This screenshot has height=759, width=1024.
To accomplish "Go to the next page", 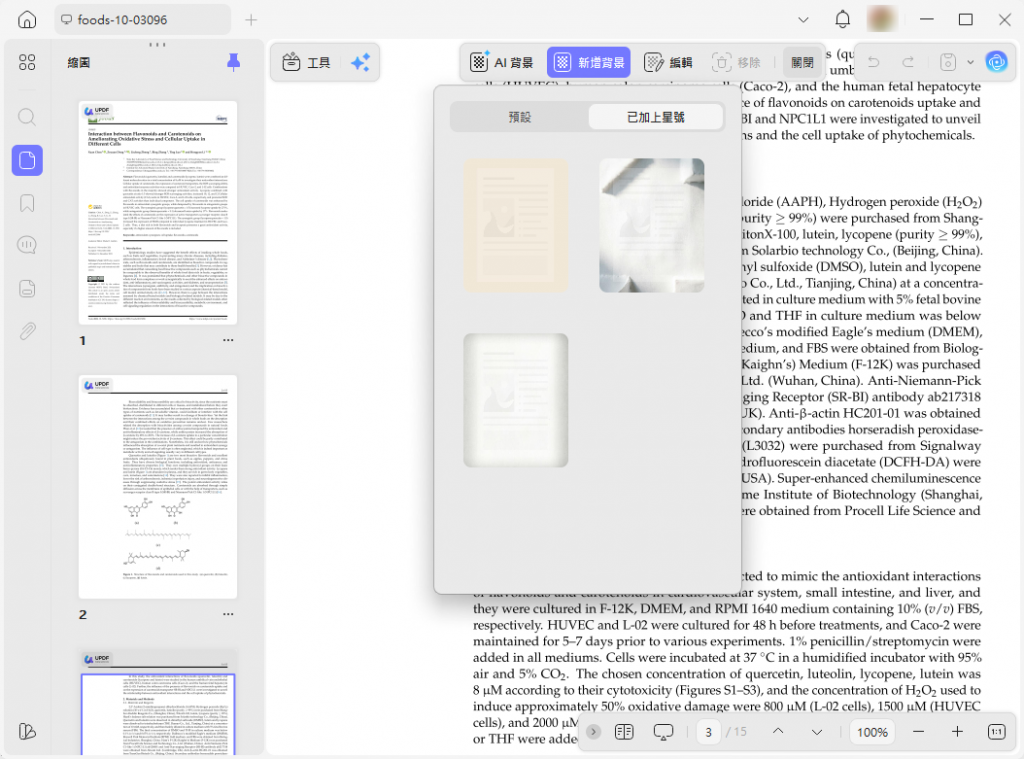I will click(816, 732).
